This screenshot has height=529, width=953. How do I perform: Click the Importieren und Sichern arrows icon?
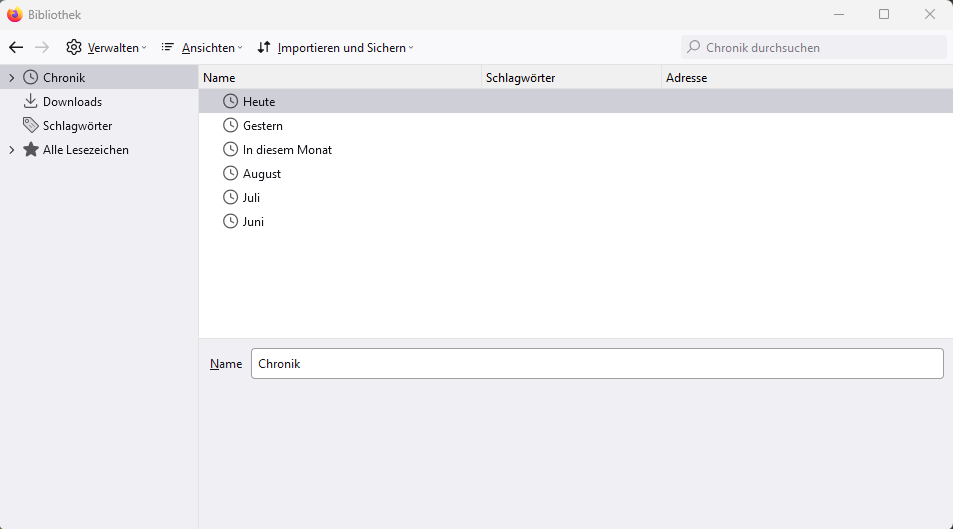264,47
